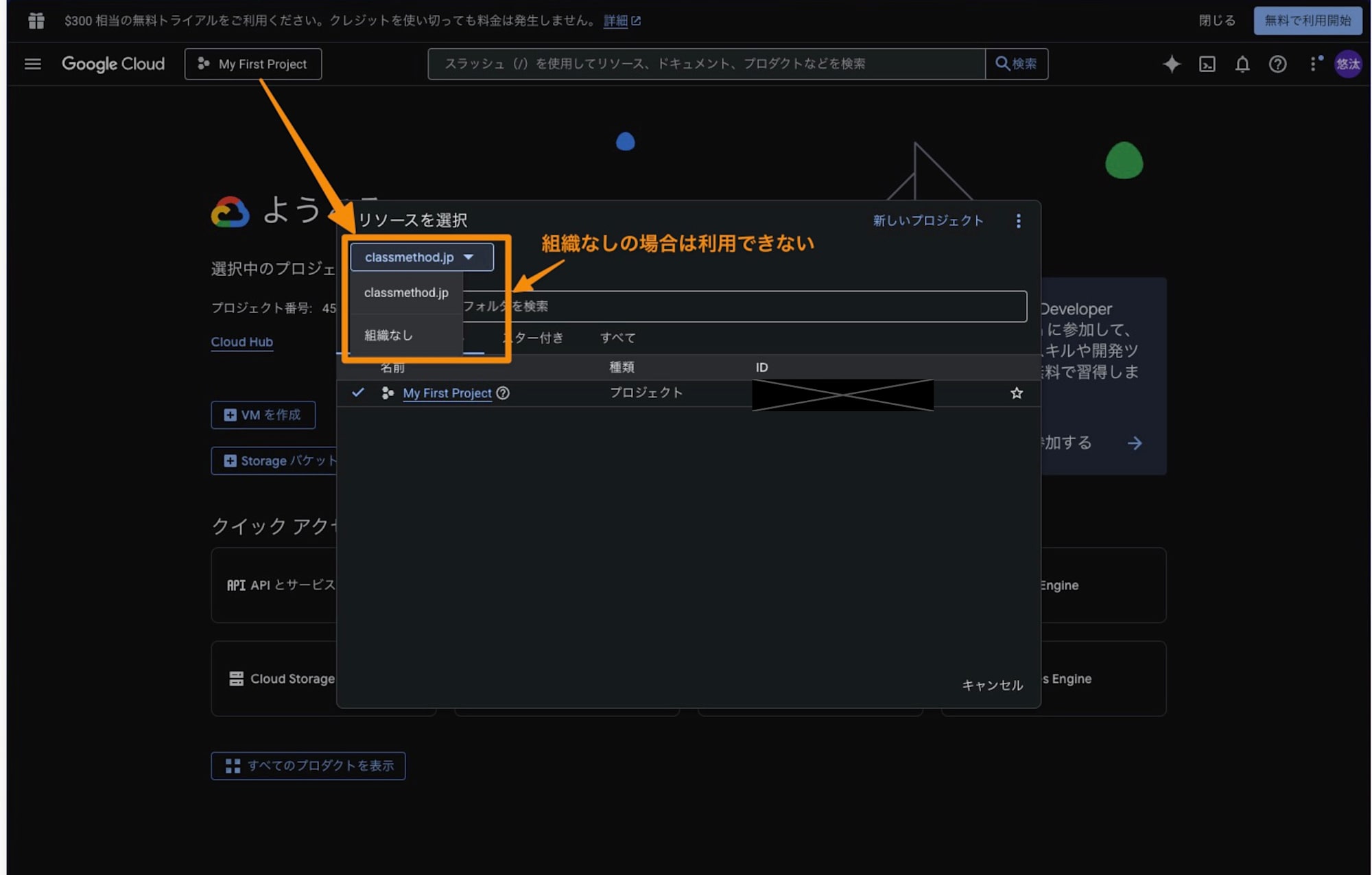
Task: Activate the Cloud Shell terminal icon
Action: [1207, 64]
